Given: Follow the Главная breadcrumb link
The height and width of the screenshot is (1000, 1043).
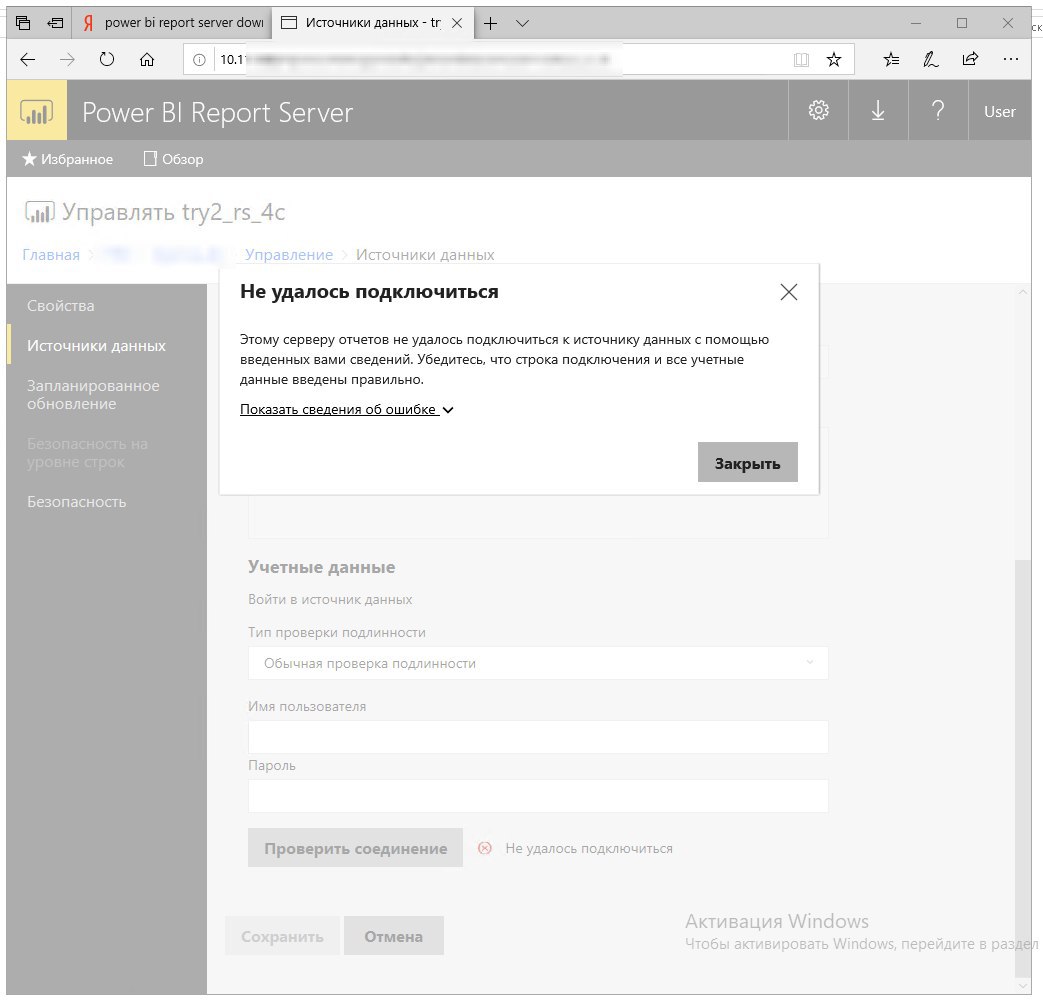Looking at the screenshot, I should pyautogui.click(x=51, y=255).
